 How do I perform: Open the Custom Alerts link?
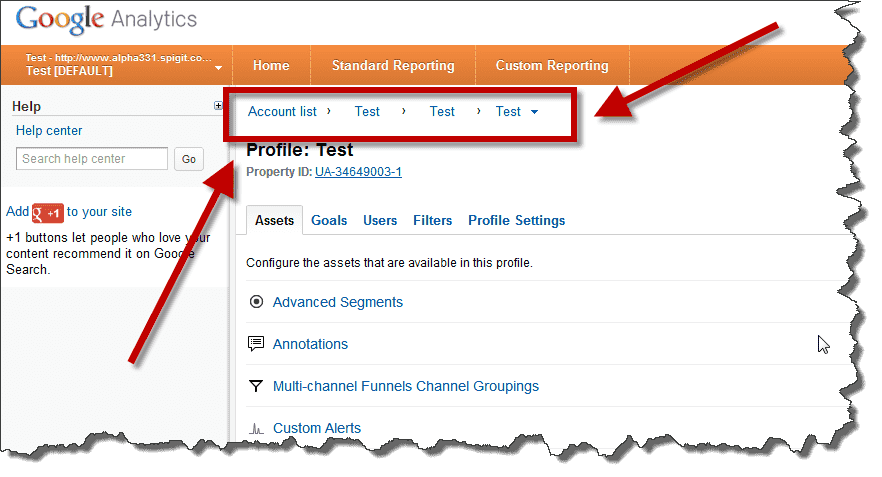tap(317, 428)
